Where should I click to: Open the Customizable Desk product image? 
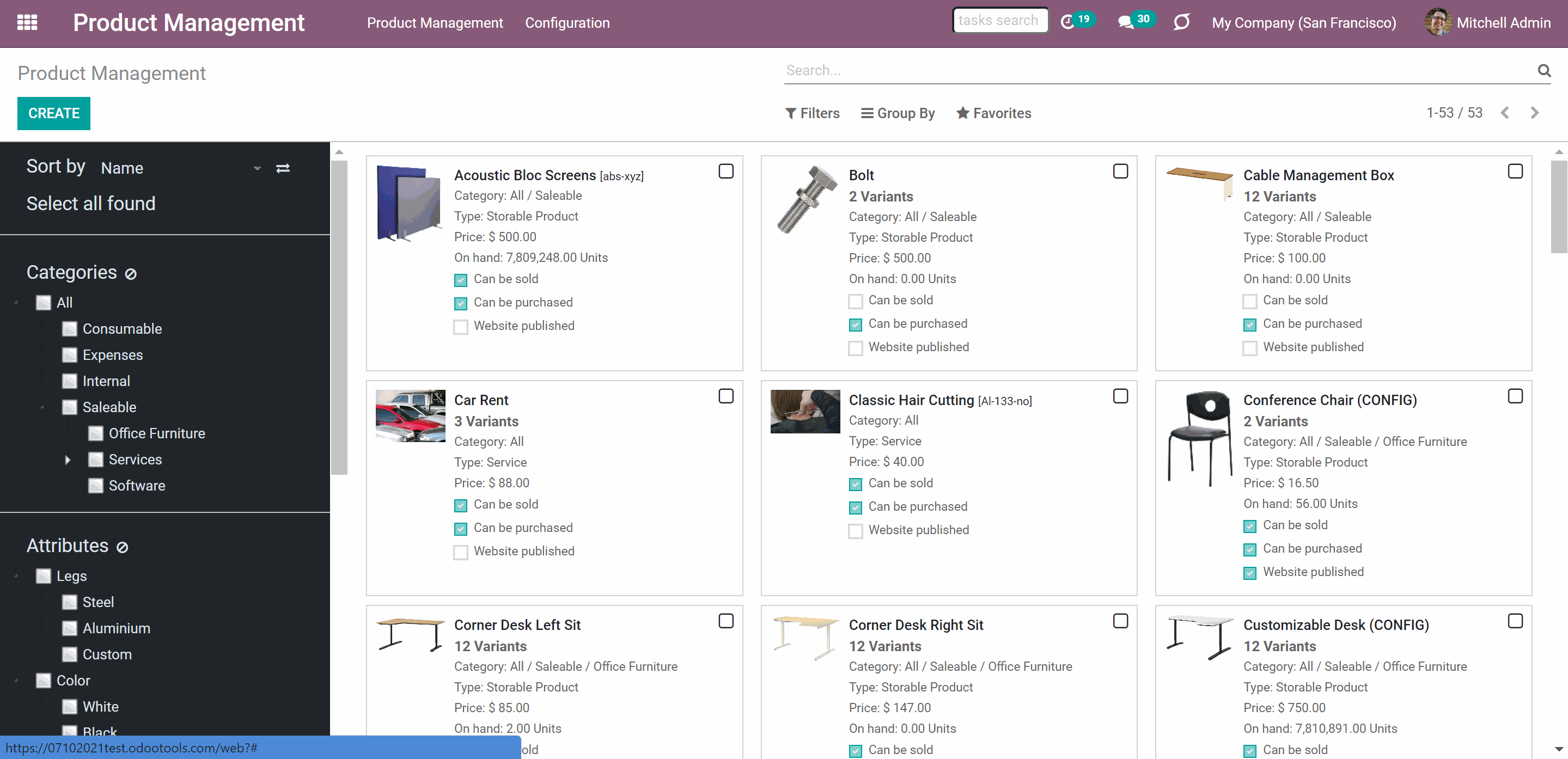point(1200,637)
